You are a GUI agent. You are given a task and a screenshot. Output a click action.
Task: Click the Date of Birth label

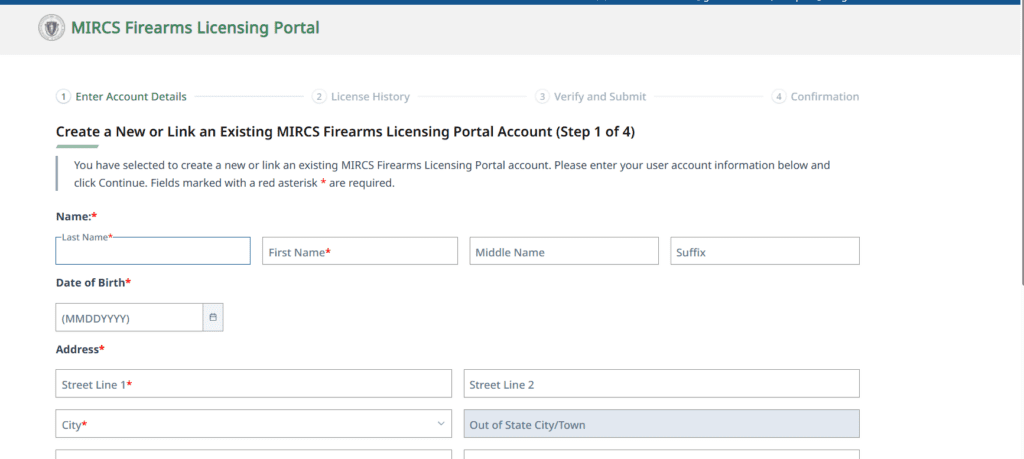pyautogui.click(x=93, y=282)
